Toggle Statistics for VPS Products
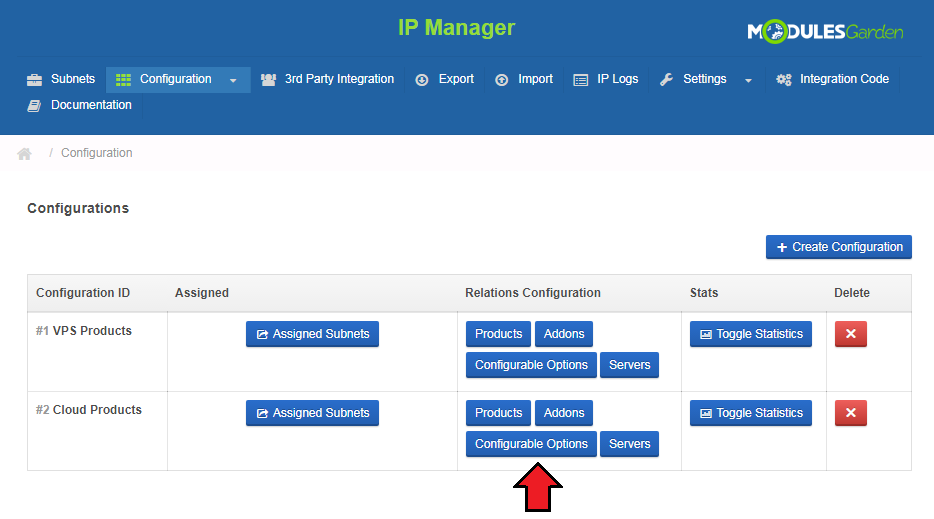This screenshot has width=934, height=519. (x=751, y=334)
